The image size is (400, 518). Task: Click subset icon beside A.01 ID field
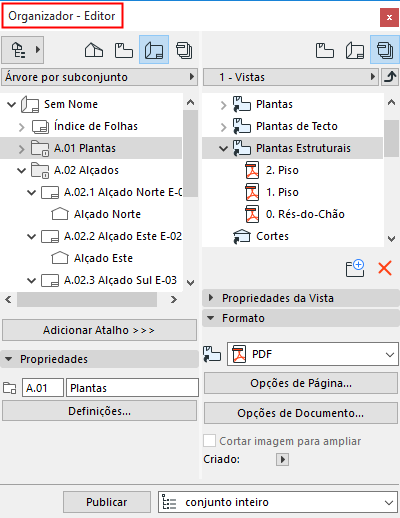[10, 388]
